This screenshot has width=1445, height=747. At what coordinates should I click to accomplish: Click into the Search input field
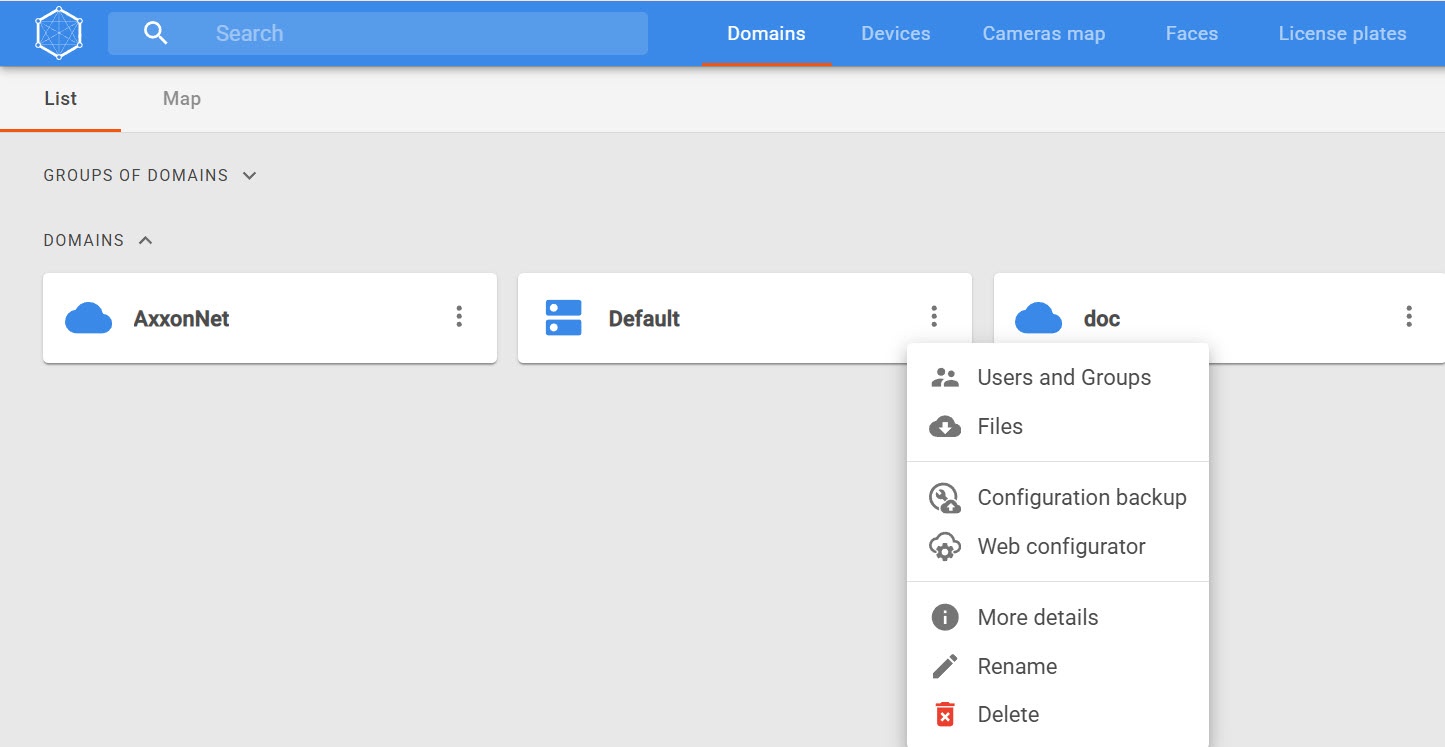pyautogui.click(x=420, y=34)
